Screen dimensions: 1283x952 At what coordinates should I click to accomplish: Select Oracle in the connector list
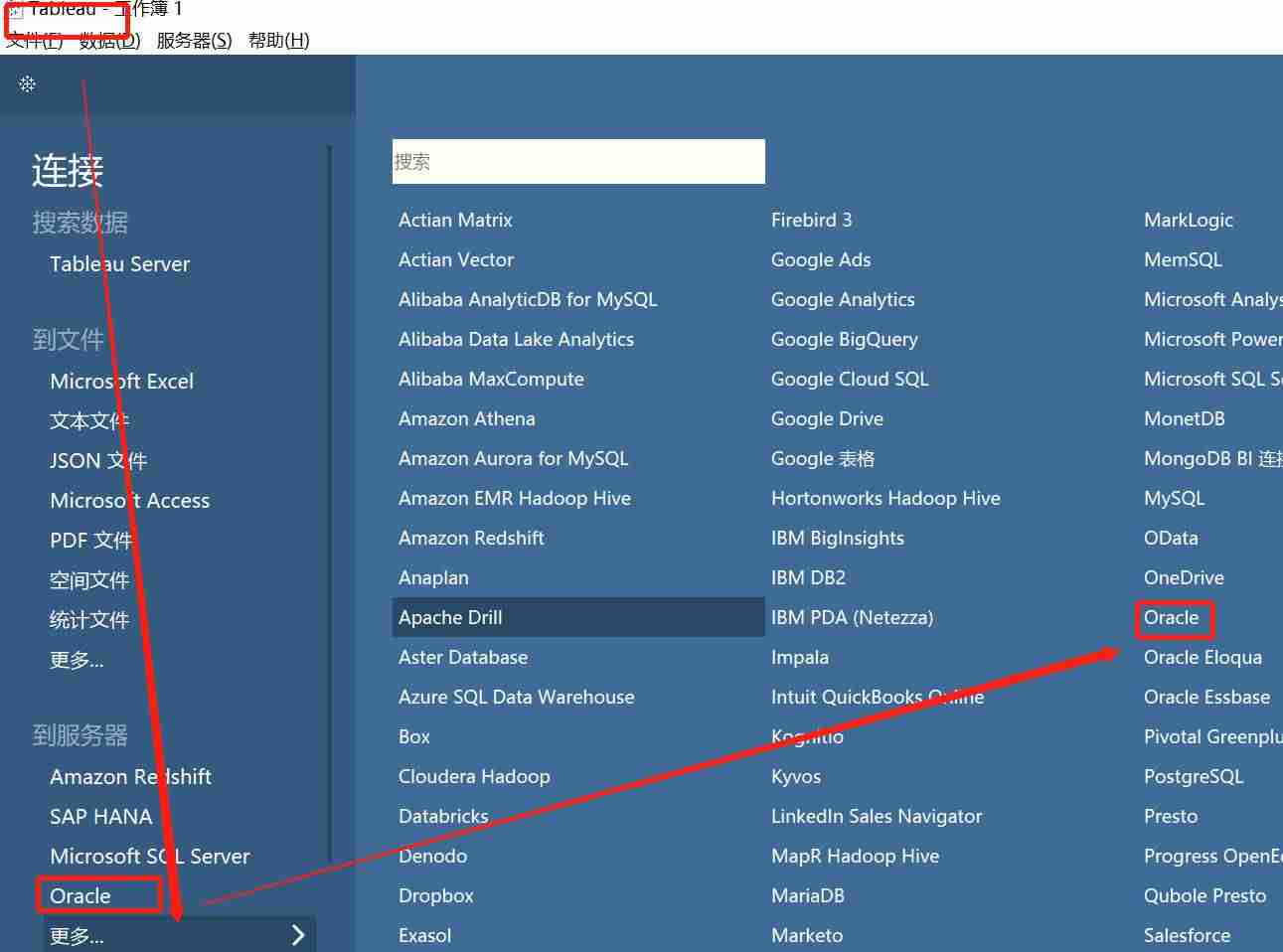pyautogui.click(x=1172, y=617)
